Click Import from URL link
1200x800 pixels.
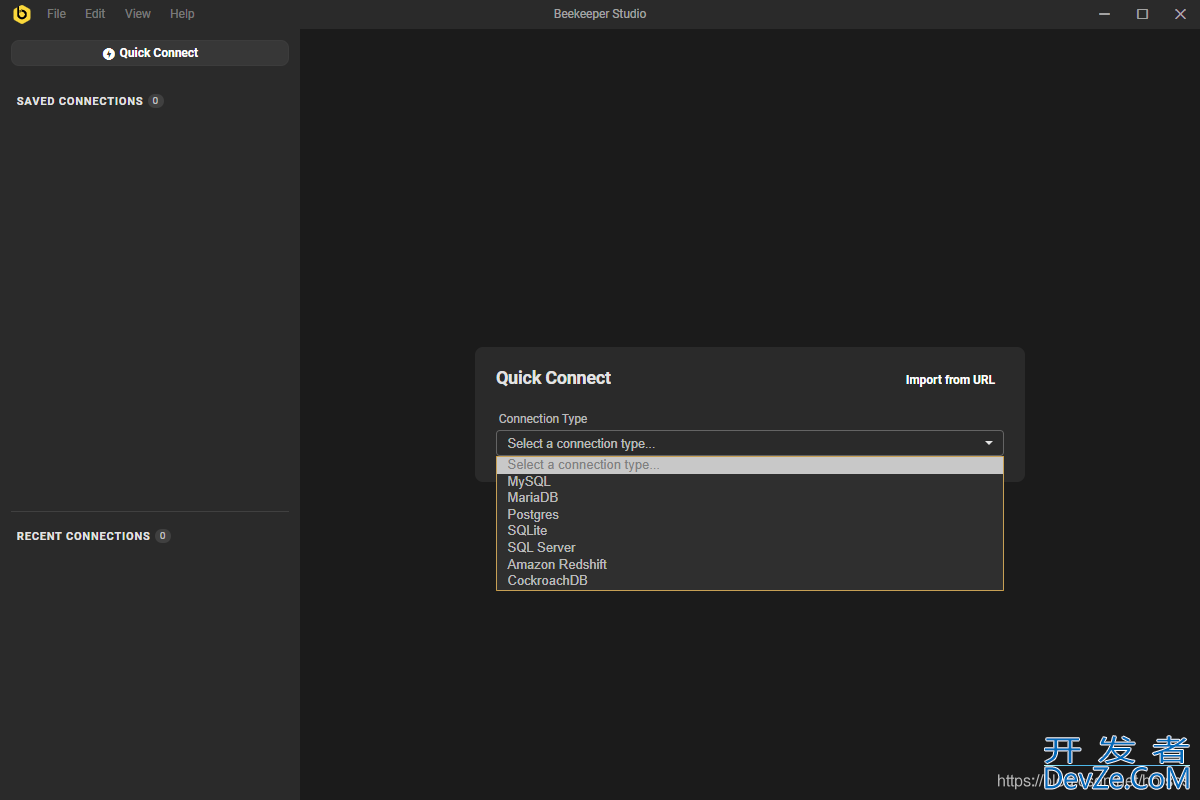(x=950, y=380)
